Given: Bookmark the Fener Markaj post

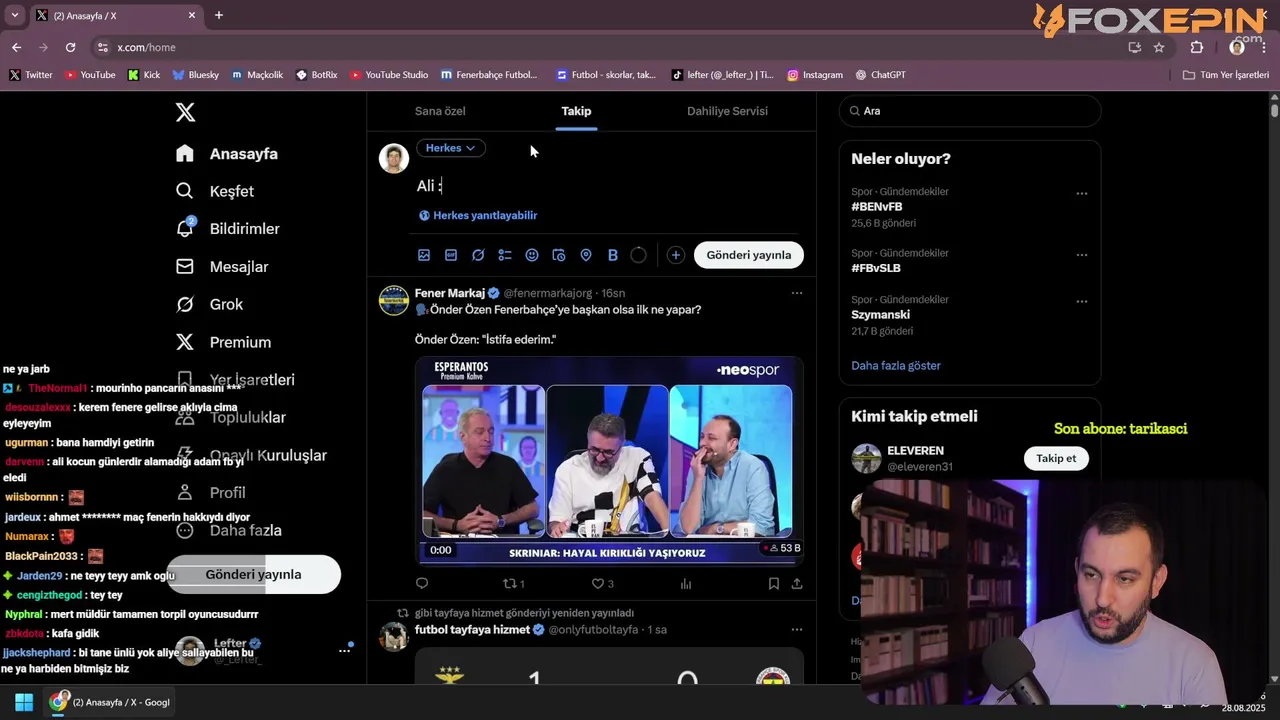Looking at the screenshot, I should (x=774, y=583).
